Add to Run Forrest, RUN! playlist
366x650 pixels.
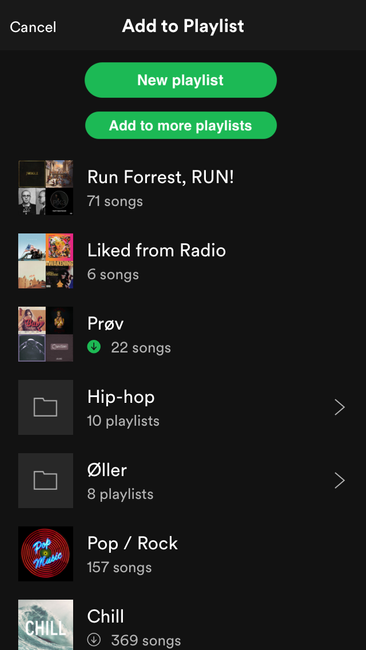coord(183,187)
